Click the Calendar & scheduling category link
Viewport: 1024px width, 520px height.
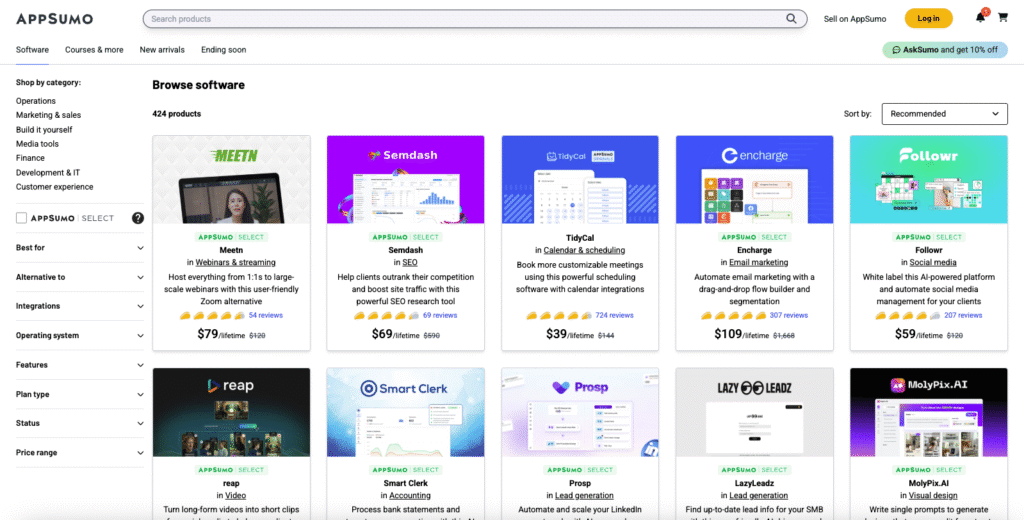click(584, 250)
